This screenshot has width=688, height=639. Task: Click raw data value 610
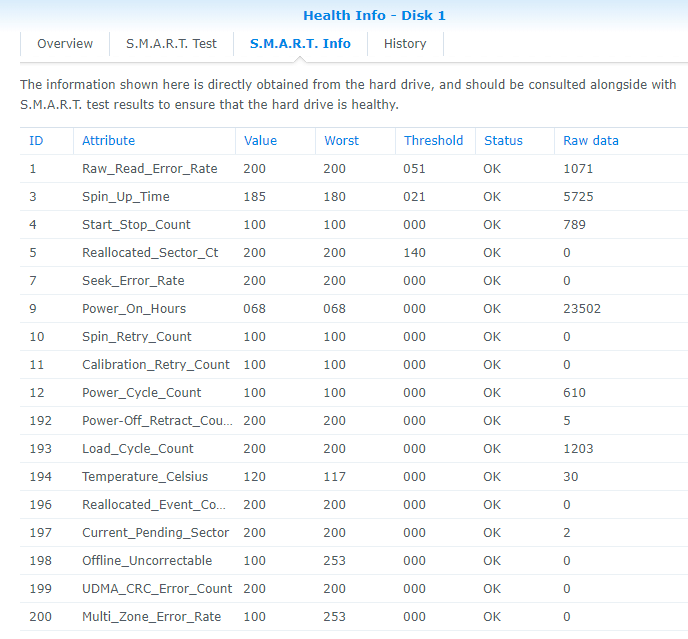pos(574,393)
